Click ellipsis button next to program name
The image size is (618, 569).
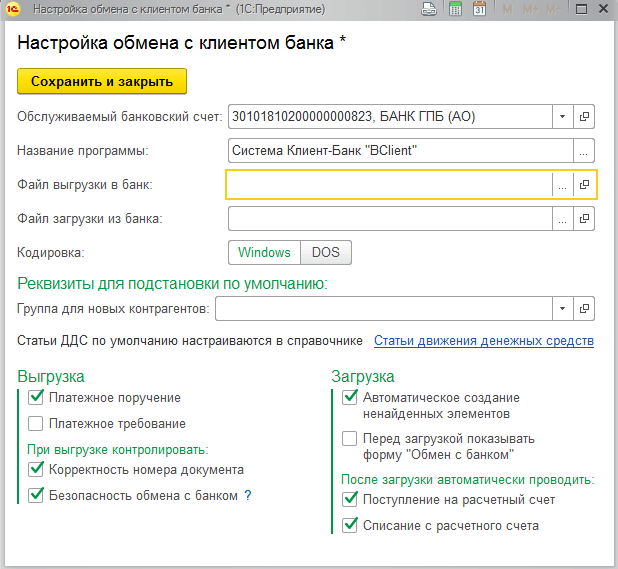tap(585, 151)
